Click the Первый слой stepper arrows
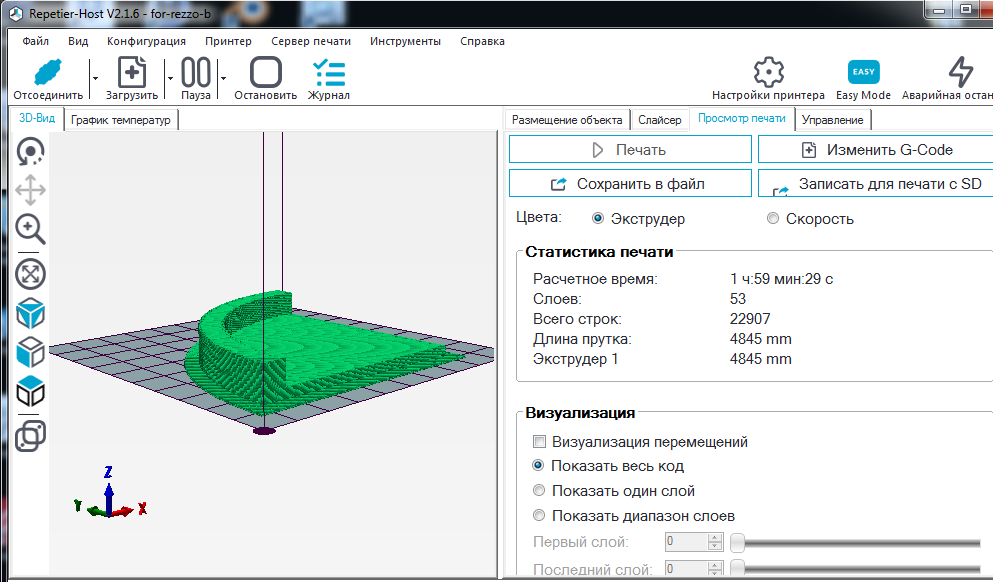This screenshot has height=582, width=993. [715, 541]
